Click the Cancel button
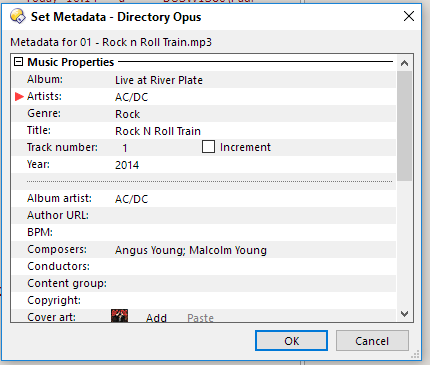 [372, 341]
